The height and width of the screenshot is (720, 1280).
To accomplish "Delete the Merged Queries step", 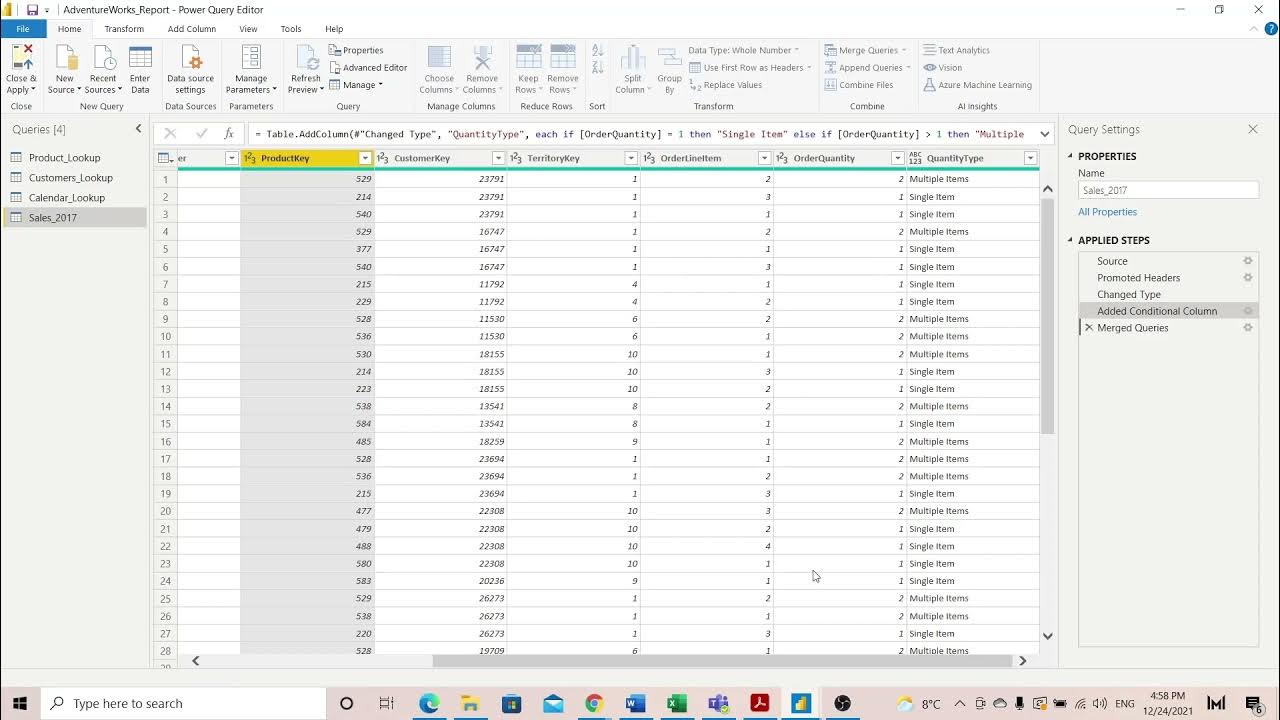I will pyautogui.click(x=1089, y=328).
